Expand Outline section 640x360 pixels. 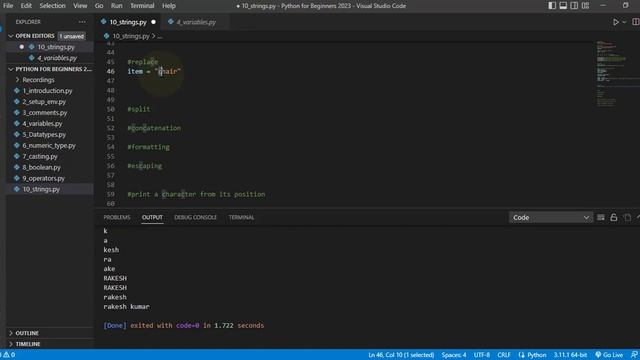tap(27, 333)
